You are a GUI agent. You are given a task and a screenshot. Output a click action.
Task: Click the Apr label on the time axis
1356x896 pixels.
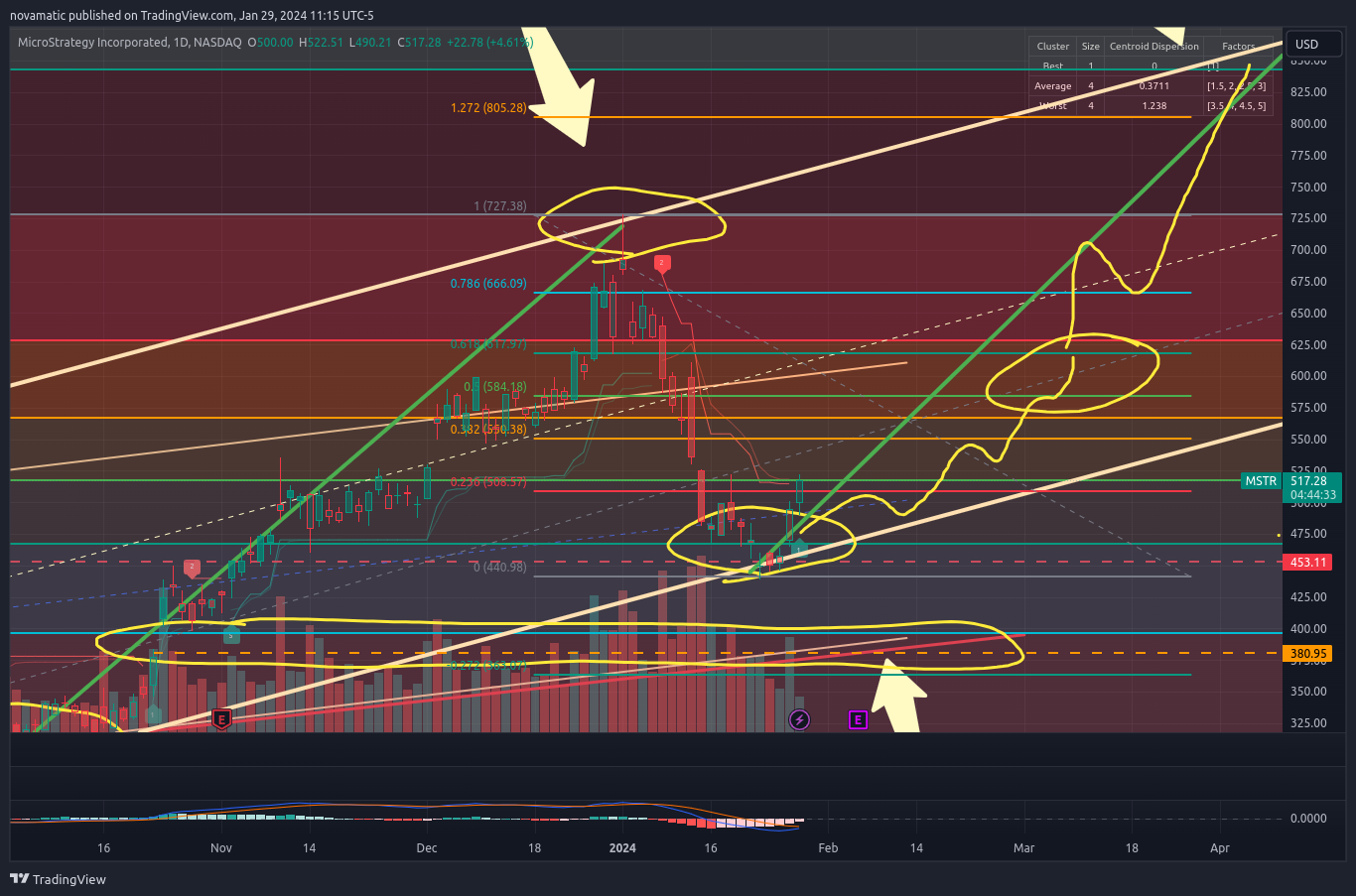coord(1220,848)
